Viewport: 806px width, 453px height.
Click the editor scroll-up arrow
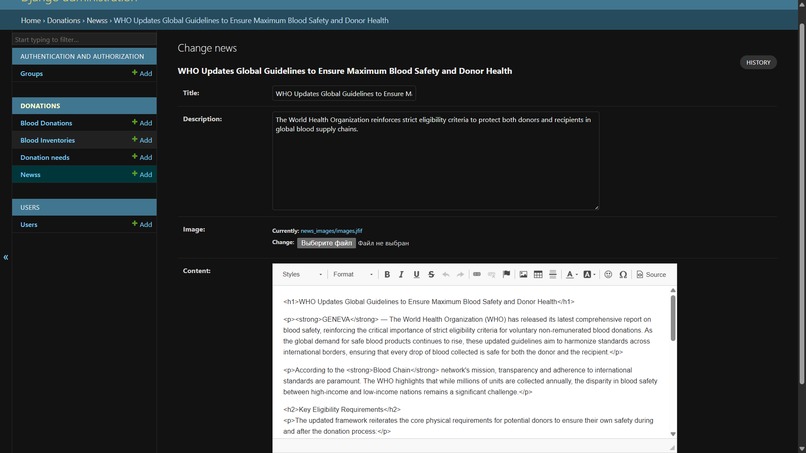[673, 291]
